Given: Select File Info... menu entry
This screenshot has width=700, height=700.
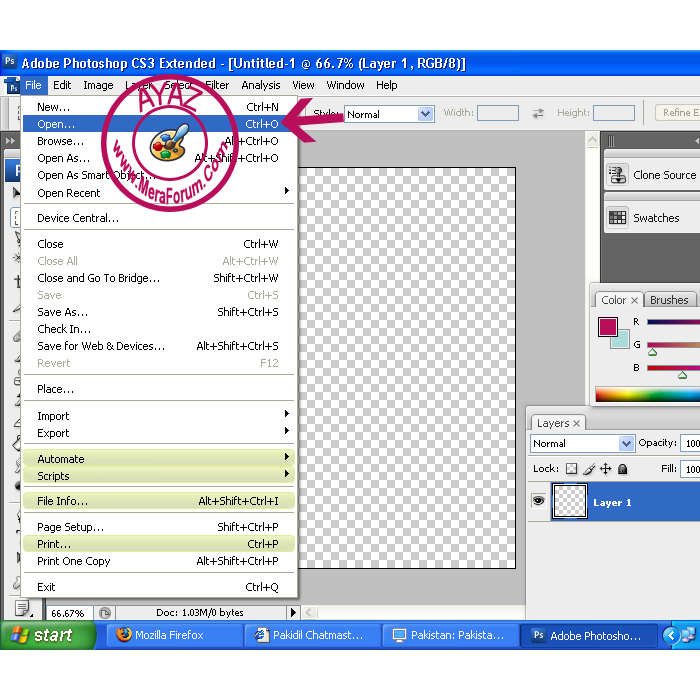Looking at the screenshot, I should click(159, 501).
